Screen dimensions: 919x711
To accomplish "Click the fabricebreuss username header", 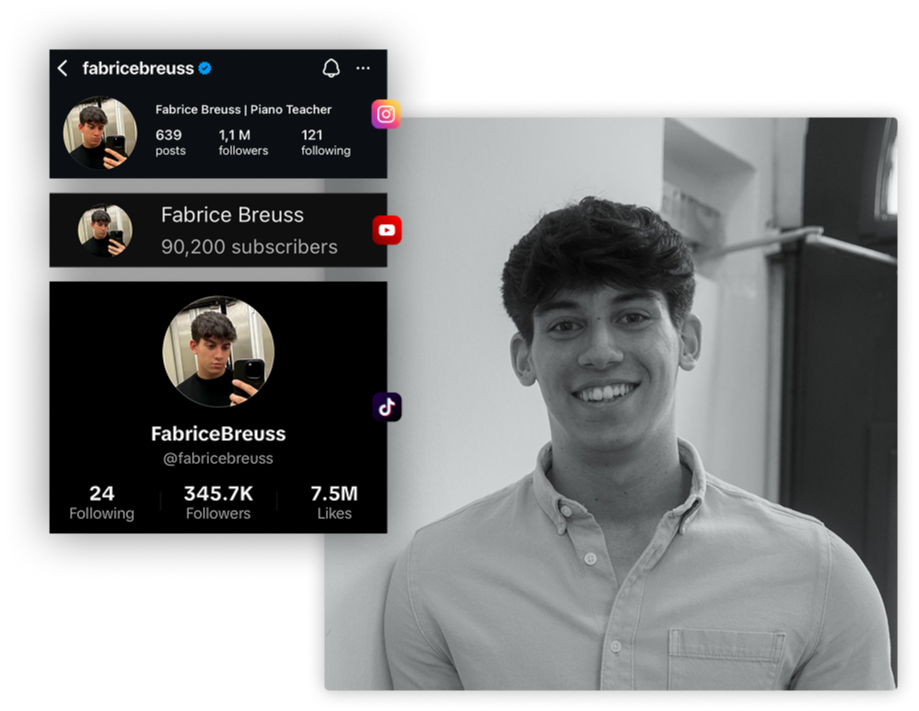I will (138, 69).
